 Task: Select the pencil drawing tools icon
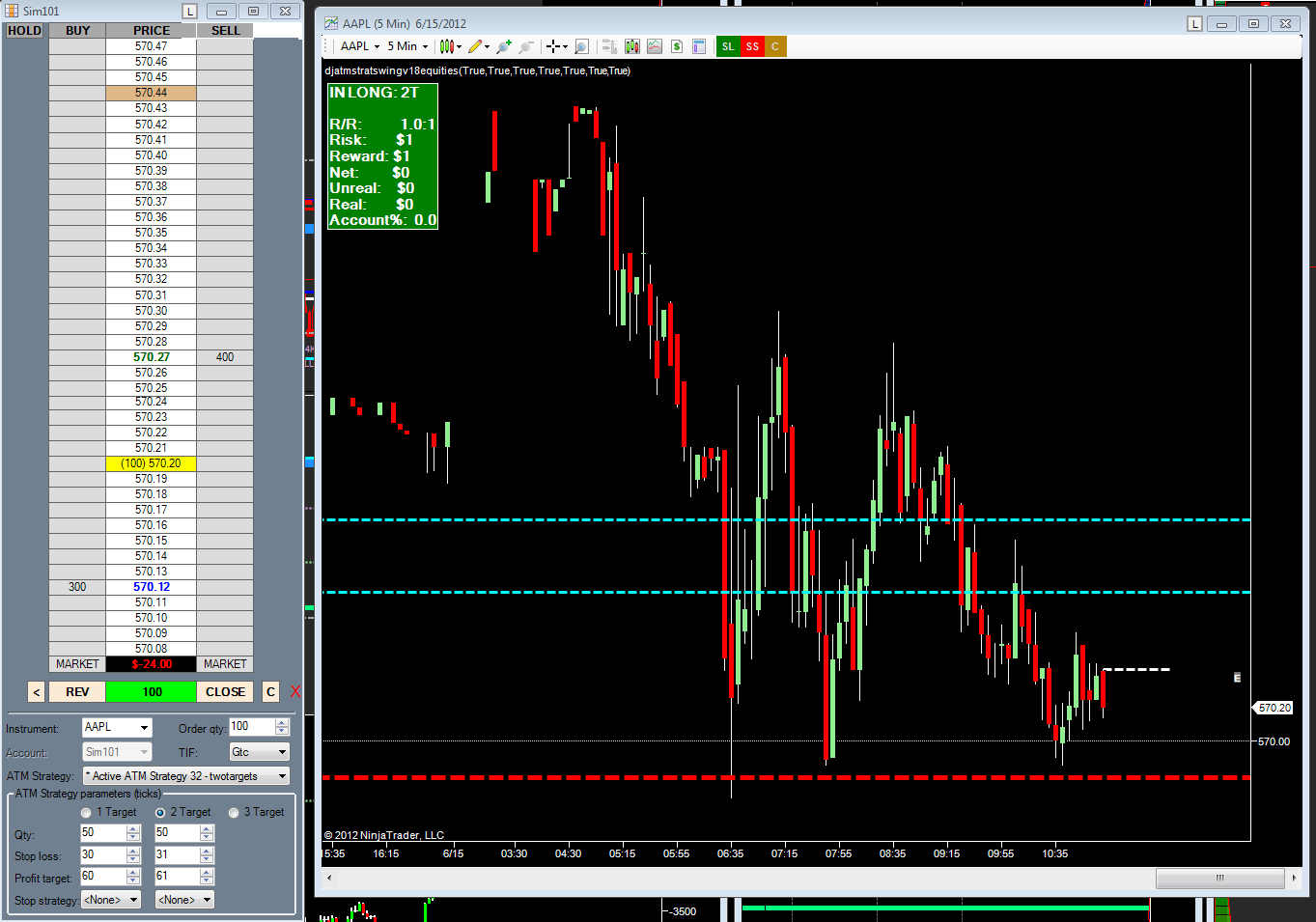point(475,46)
